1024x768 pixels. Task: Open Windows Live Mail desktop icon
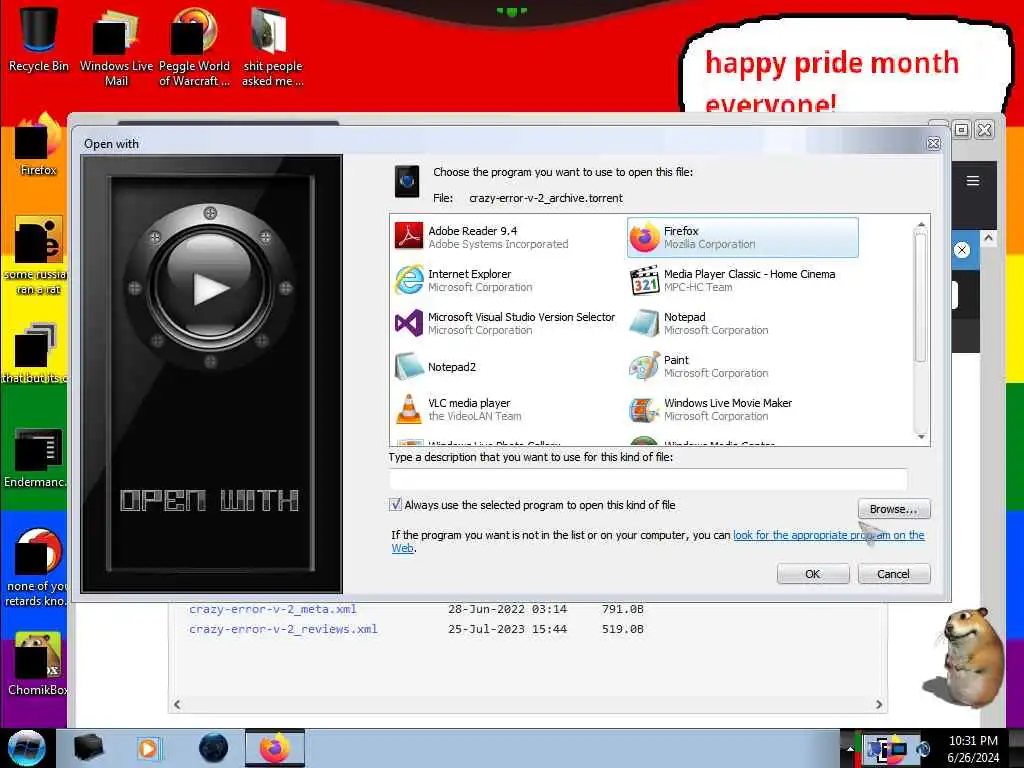pos(116,47)
